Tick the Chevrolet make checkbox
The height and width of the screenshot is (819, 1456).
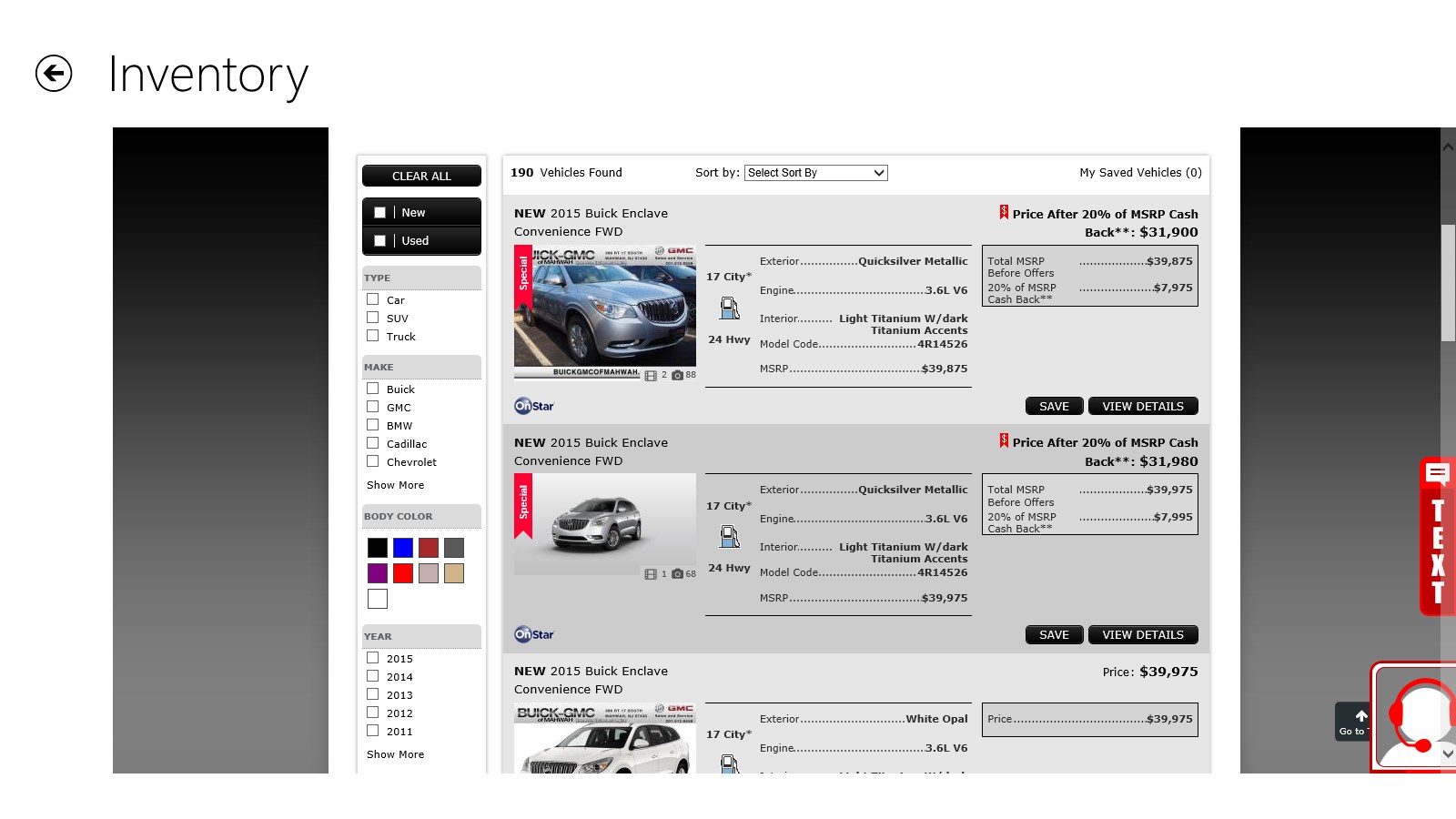pos(372,461)
